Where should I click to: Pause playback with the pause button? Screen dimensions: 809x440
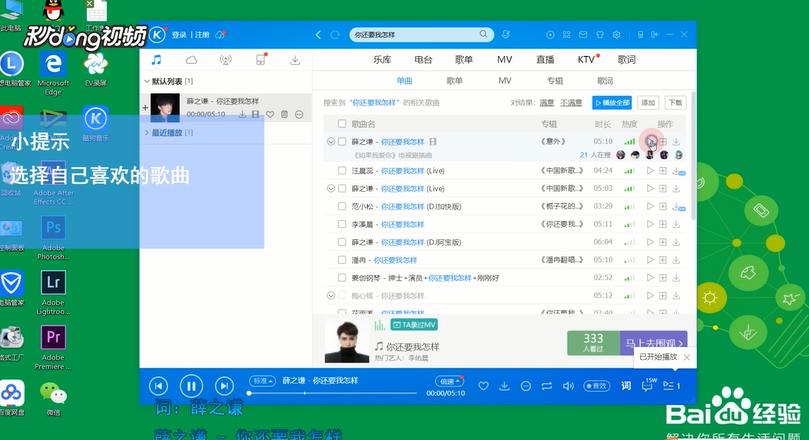(191, 386)
